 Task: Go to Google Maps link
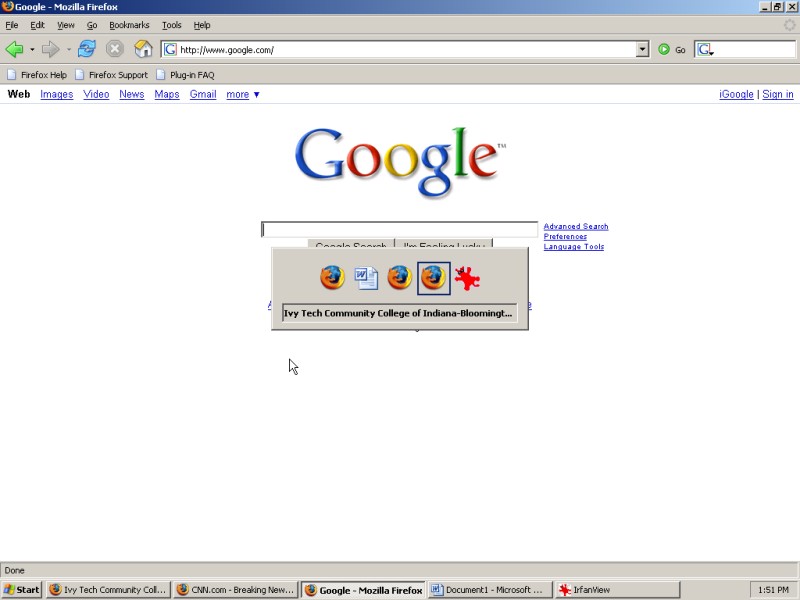point(167,94)
